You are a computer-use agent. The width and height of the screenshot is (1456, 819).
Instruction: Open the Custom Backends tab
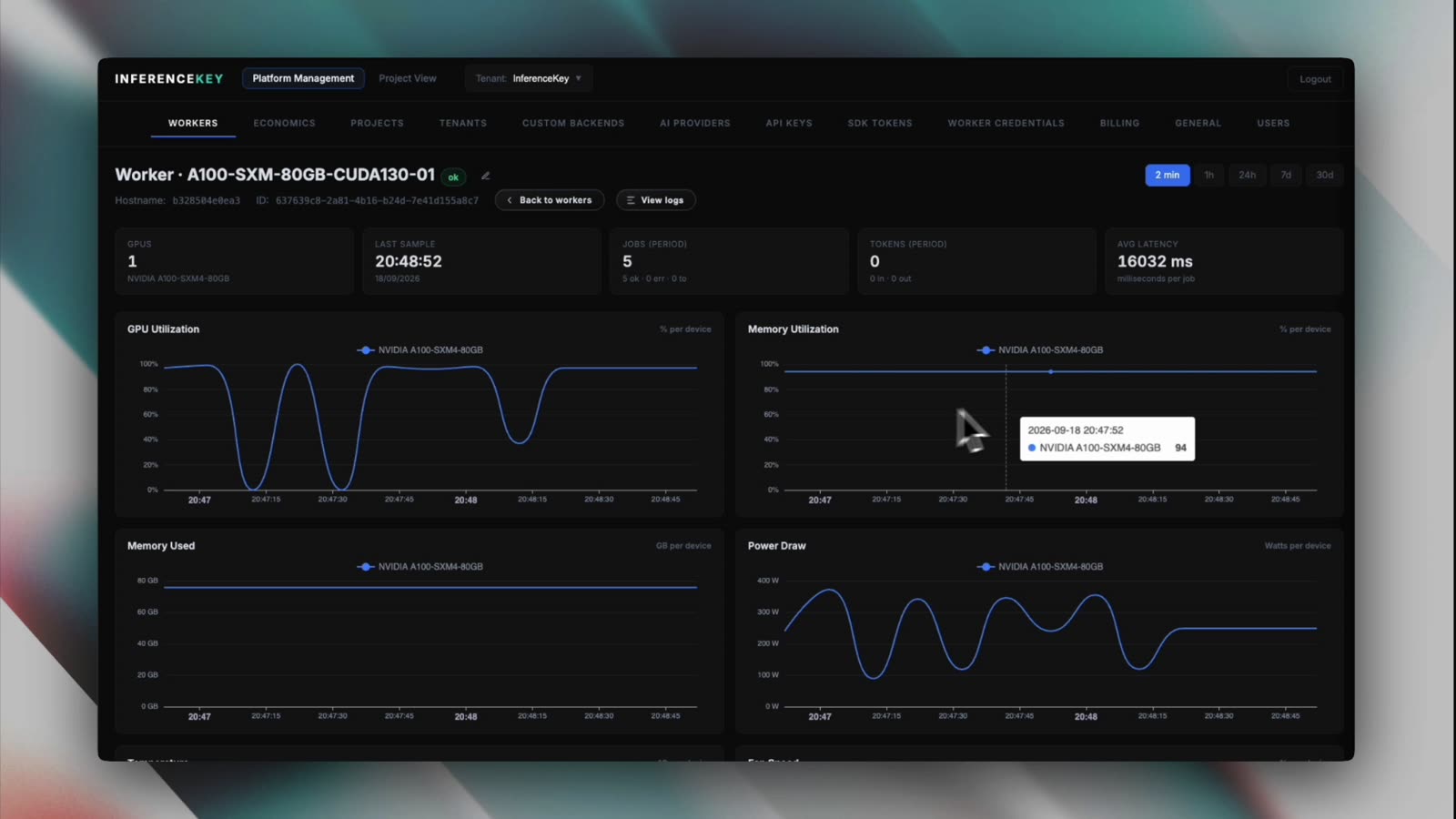[573, 123]
